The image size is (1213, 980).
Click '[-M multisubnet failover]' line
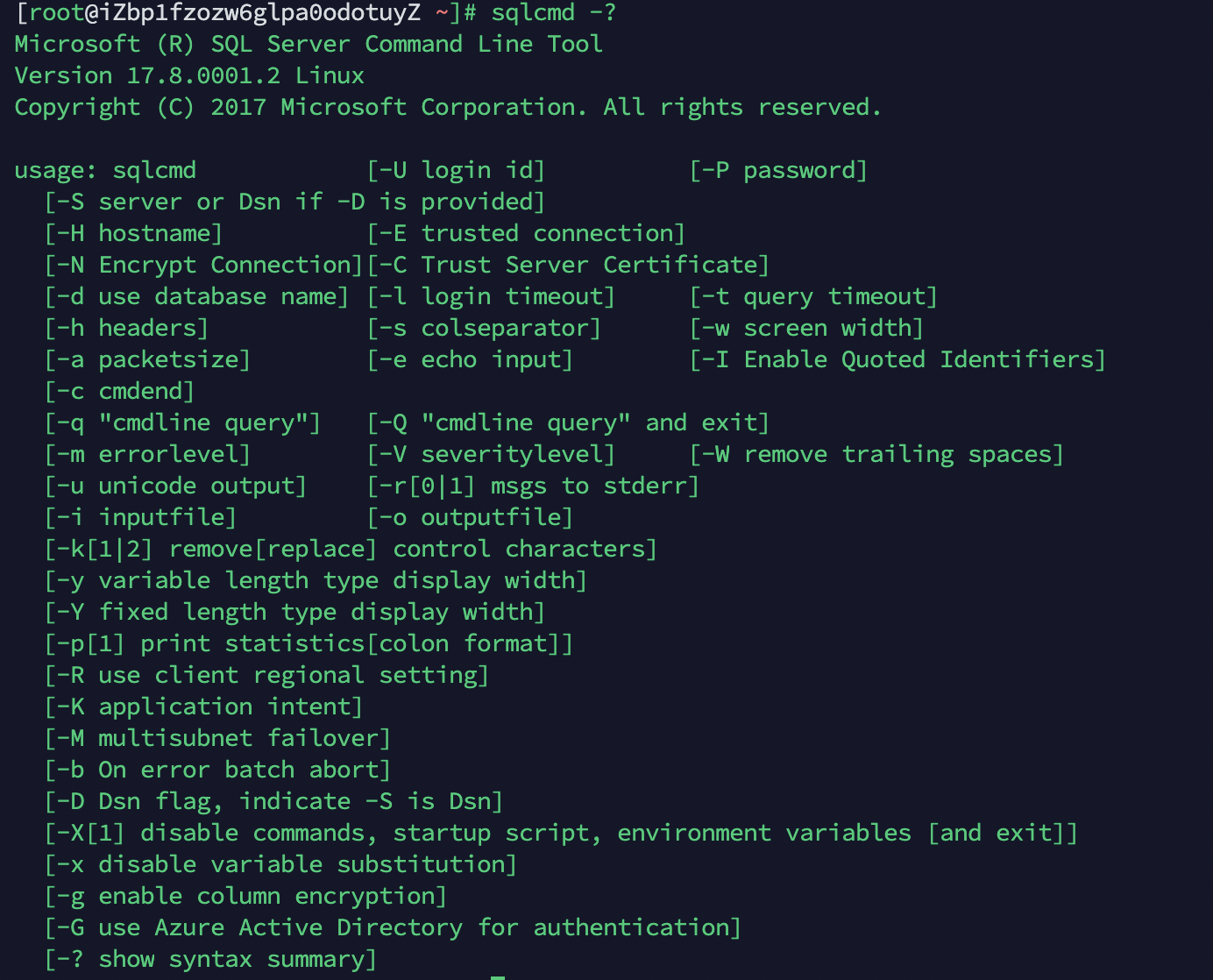217,738
